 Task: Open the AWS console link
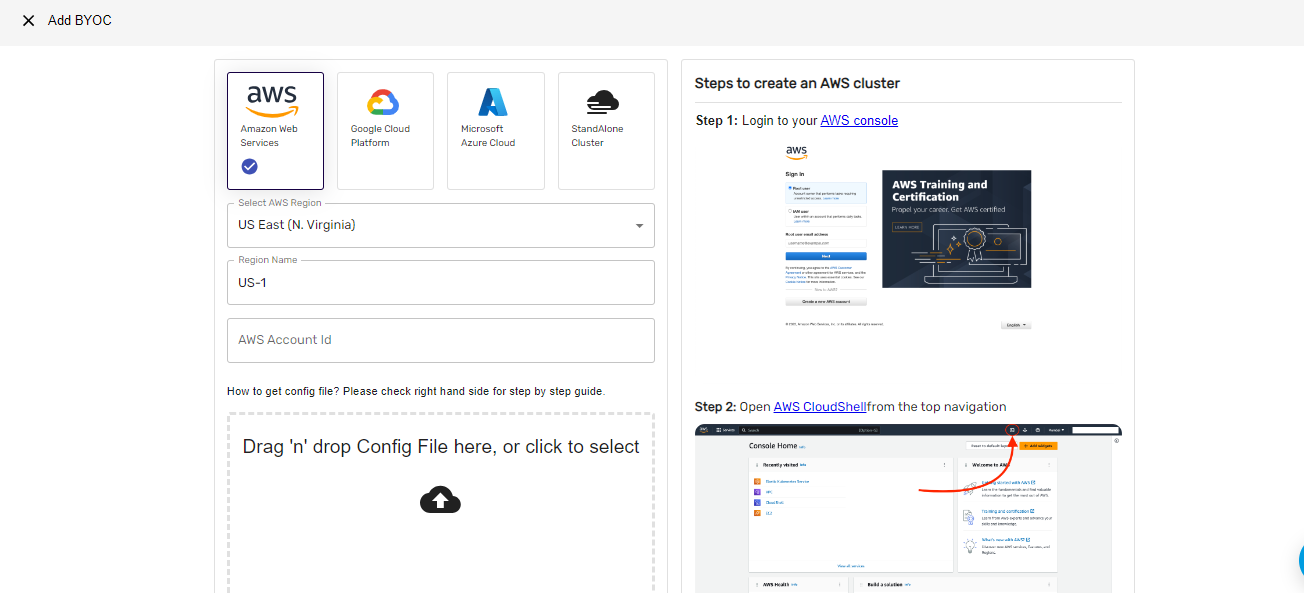pyautogui.click(x=859, y=121)
